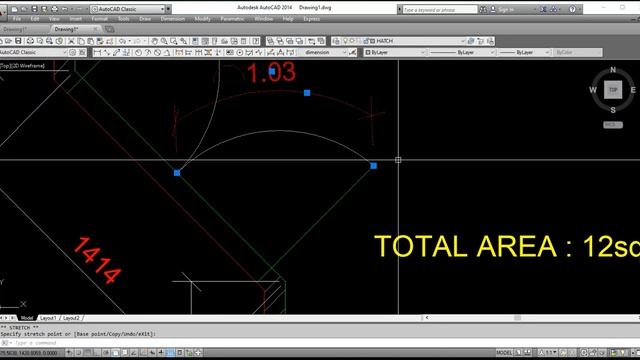Cut selected objects using the scissors icon
The height and width of the screenshot is (360, 640).
[71, 41]
